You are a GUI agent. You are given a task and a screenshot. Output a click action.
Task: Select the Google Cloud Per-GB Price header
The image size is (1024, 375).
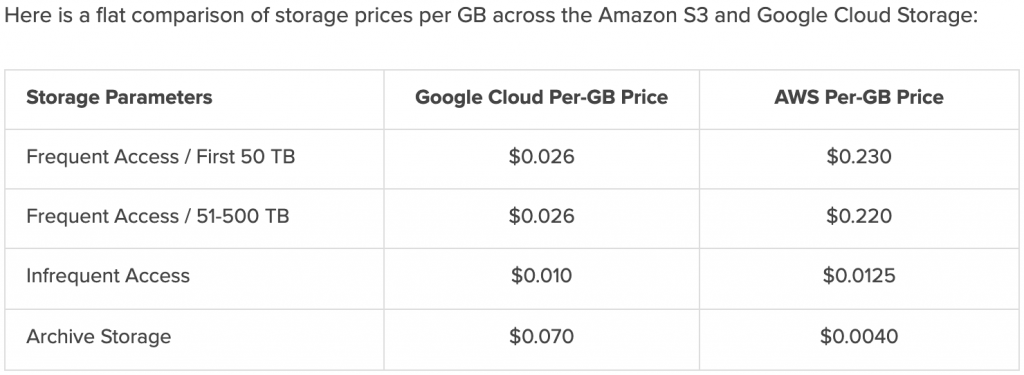[541, 97]
